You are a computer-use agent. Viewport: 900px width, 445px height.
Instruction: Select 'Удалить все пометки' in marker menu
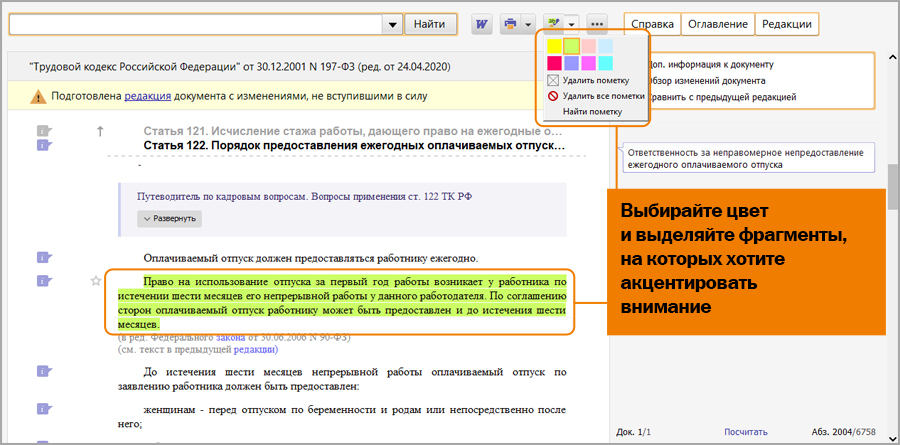coord(602,96)
